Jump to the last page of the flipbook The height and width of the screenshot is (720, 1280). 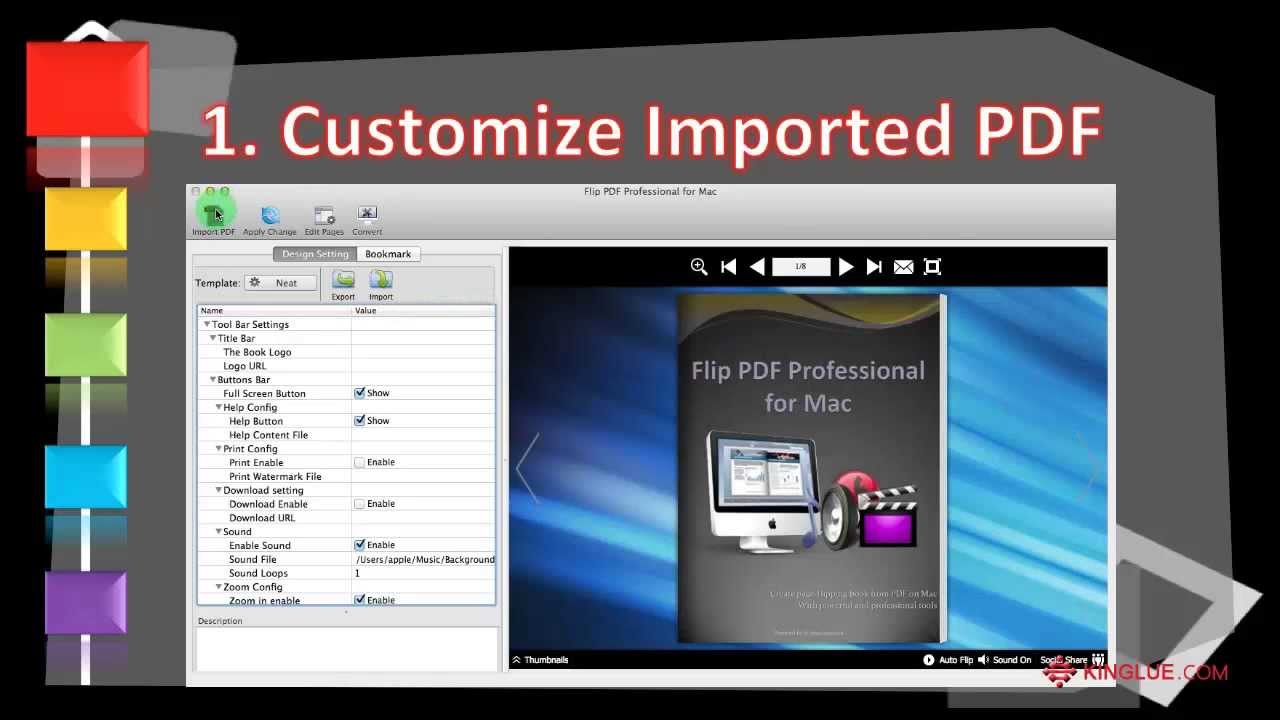click(x=874, y=266)
